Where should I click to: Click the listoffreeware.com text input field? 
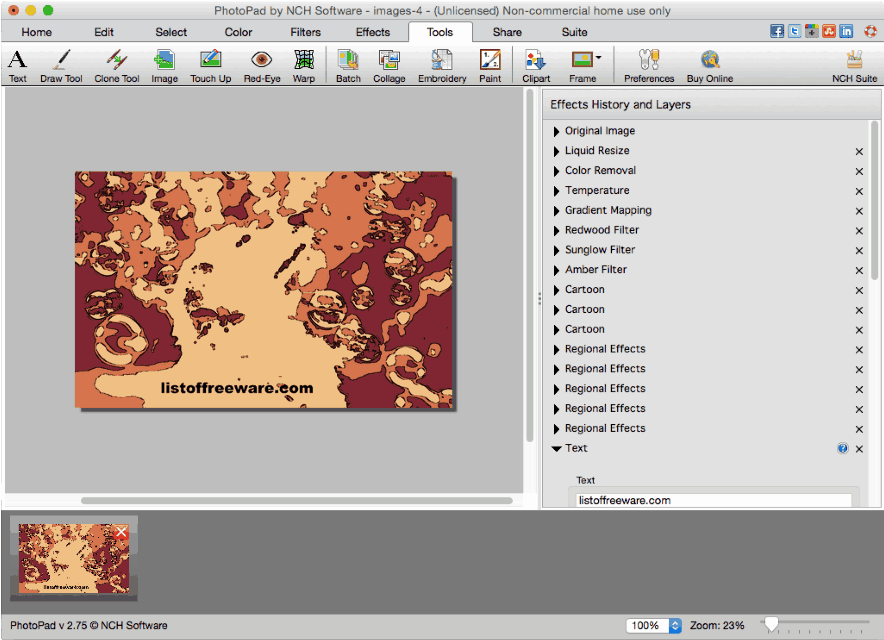pyautogui.click(x=712, y=499)
